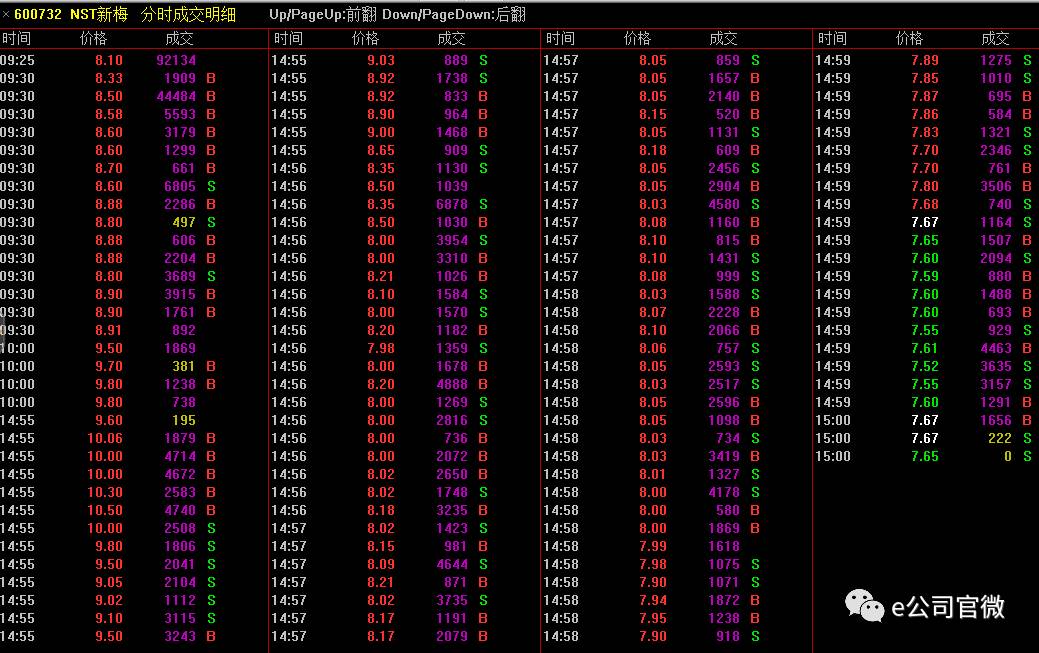1039x653 pixels.
Task: Click the 分时成交明细 title label
Action: pyautogui.click(x=188, y=14)
